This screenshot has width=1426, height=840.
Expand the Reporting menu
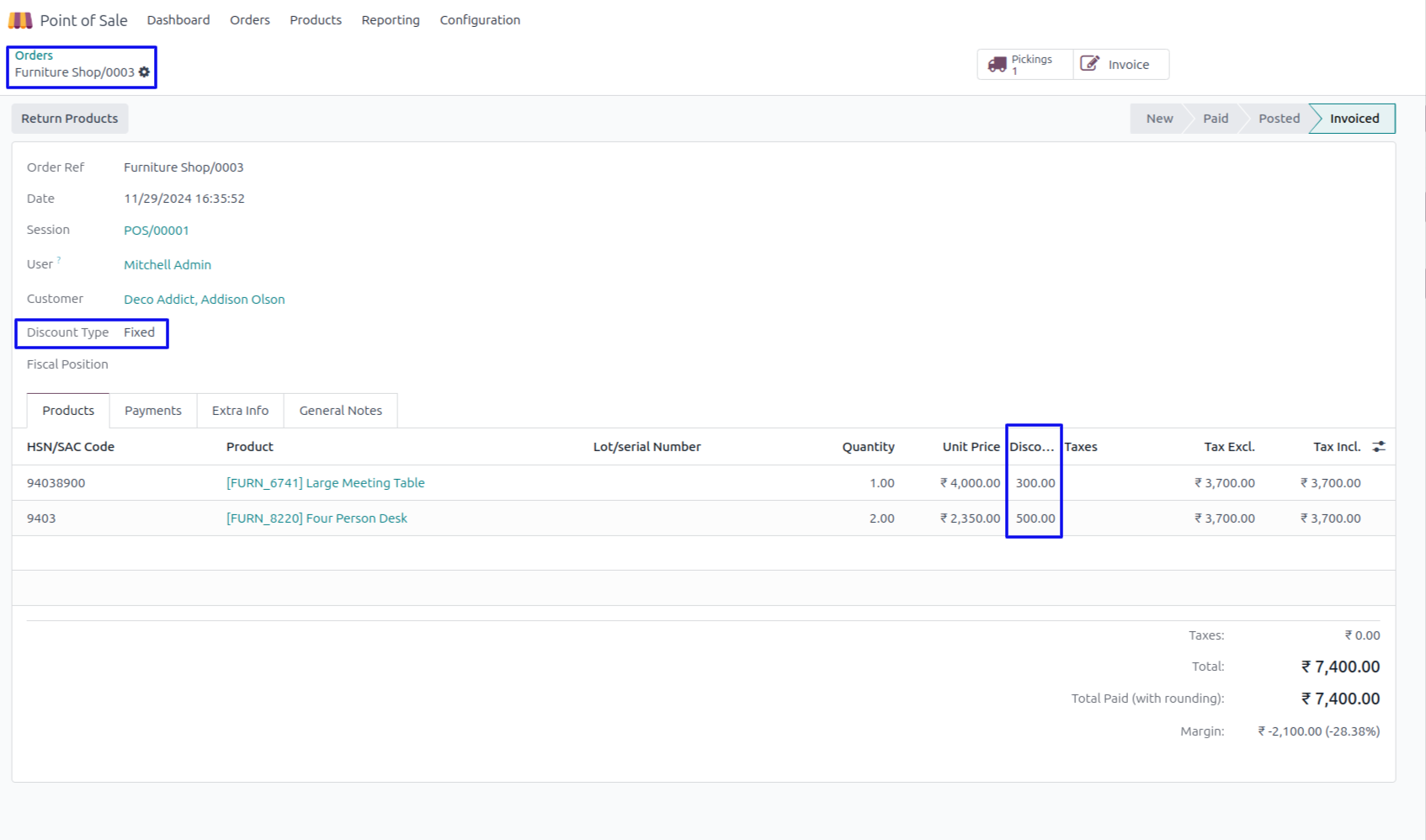(391, 20)
